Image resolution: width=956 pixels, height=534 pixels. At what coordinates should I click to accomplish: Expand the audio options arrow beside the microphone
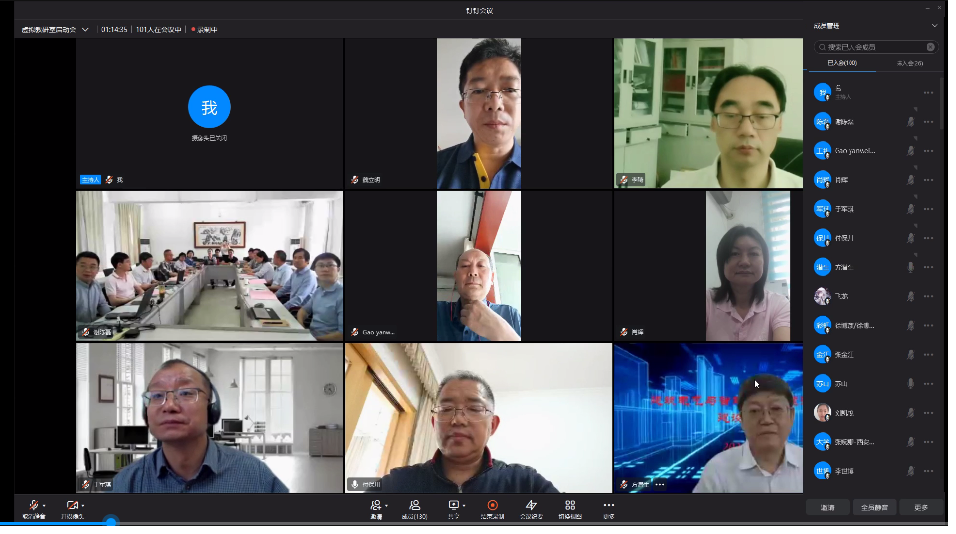[x=44, y=506]
